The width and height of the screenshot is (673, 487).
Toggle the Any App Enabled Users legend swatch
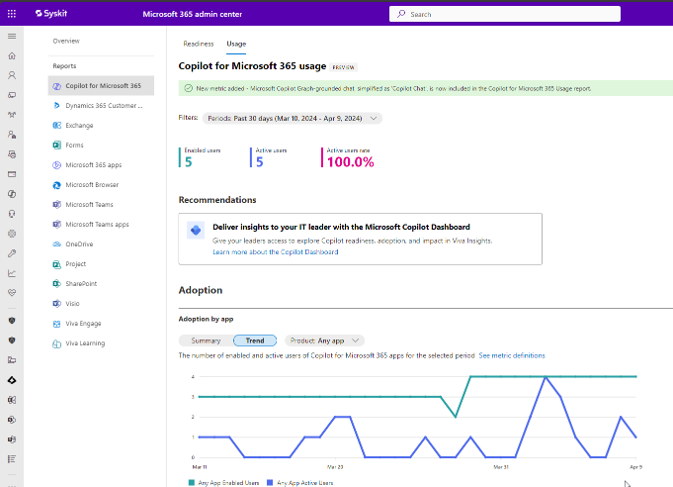[191, 483]
